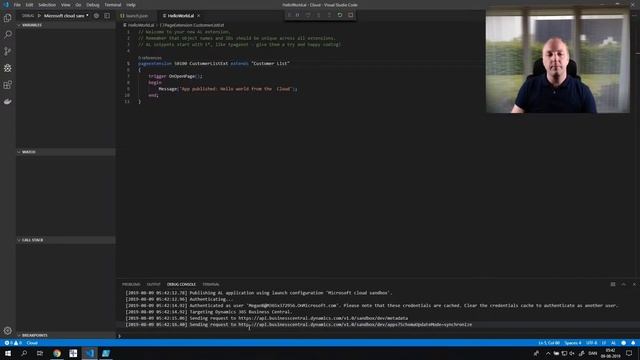The width and height of the screenshot is (640, 360).
Task: Open debug console icon in debug header
Action: [x=107, y=16]
